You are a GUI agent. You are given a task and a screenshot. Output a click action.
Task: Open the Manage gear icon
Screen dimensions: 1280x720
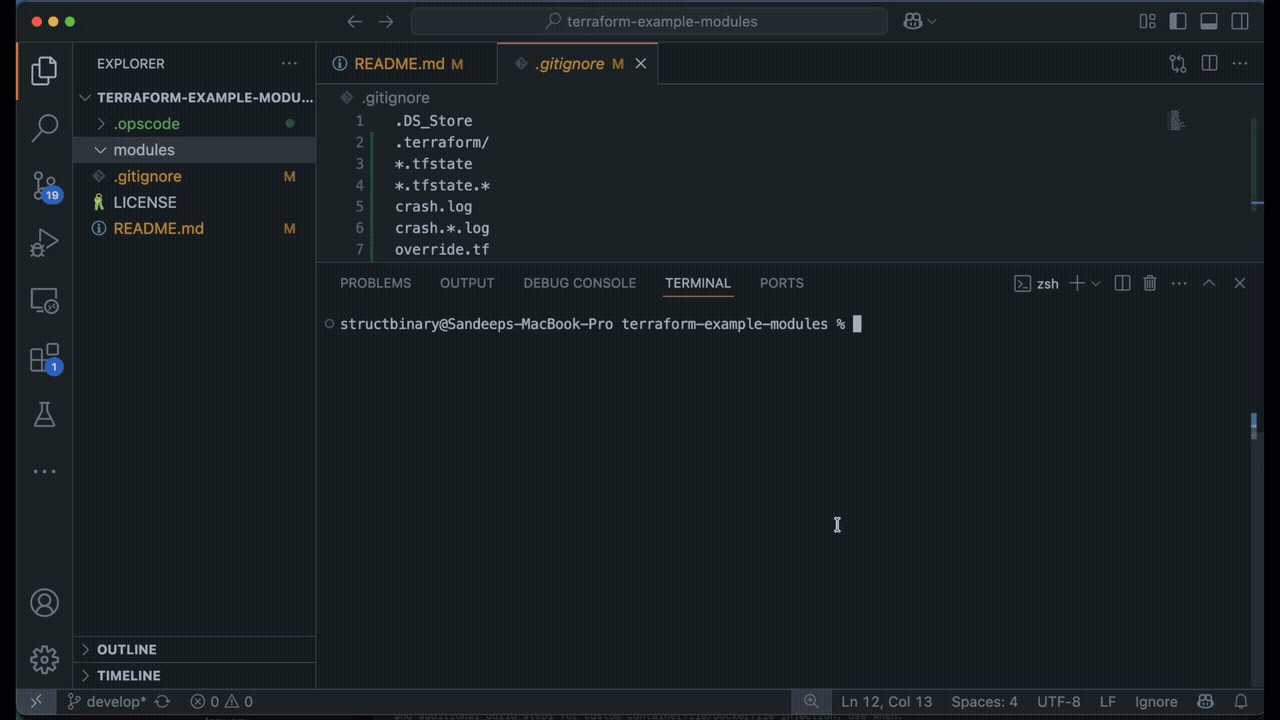pos(44,659)
